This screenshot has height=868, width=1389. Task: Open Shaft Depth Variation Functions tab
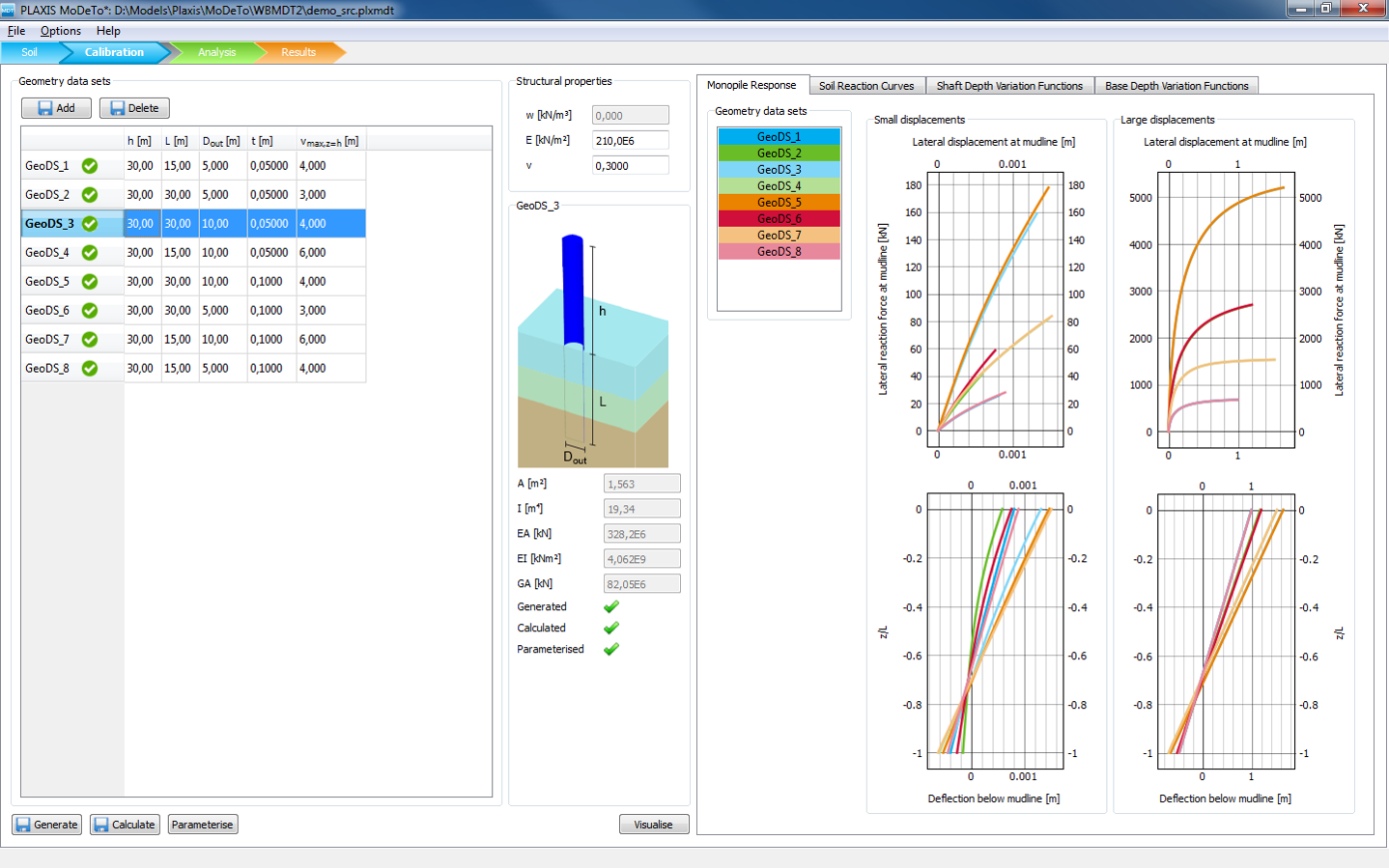click(1009, 86)
